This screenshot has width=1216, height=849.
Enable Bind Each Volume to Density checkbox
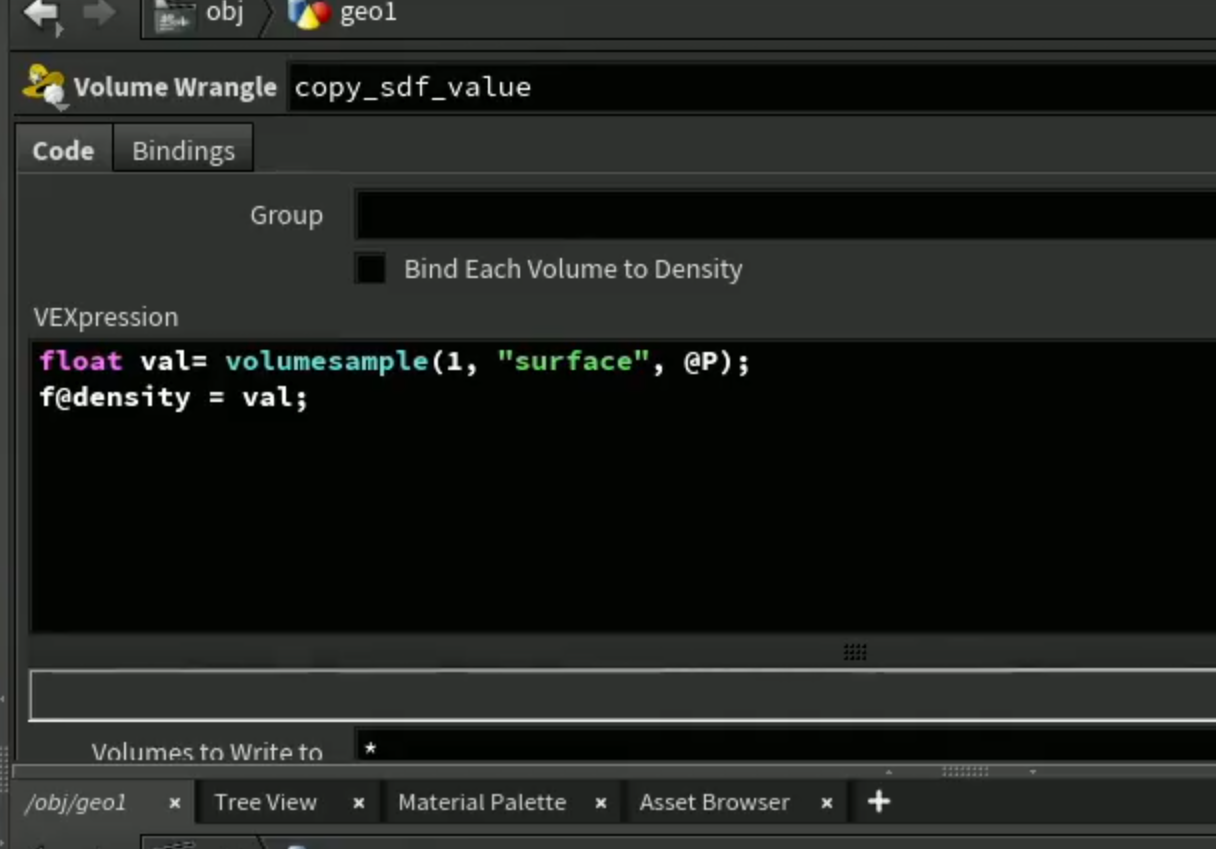[371, 269]
